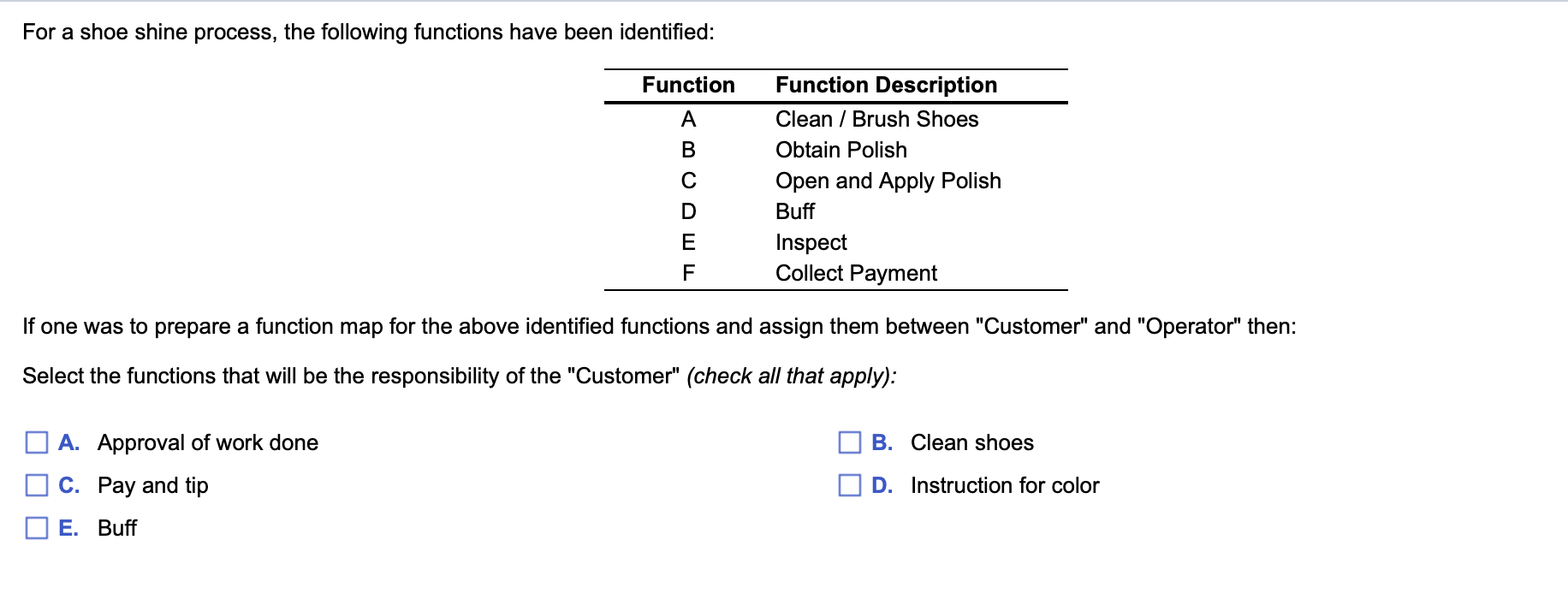Click the 'Buff' row in the table

coord(794,211)
